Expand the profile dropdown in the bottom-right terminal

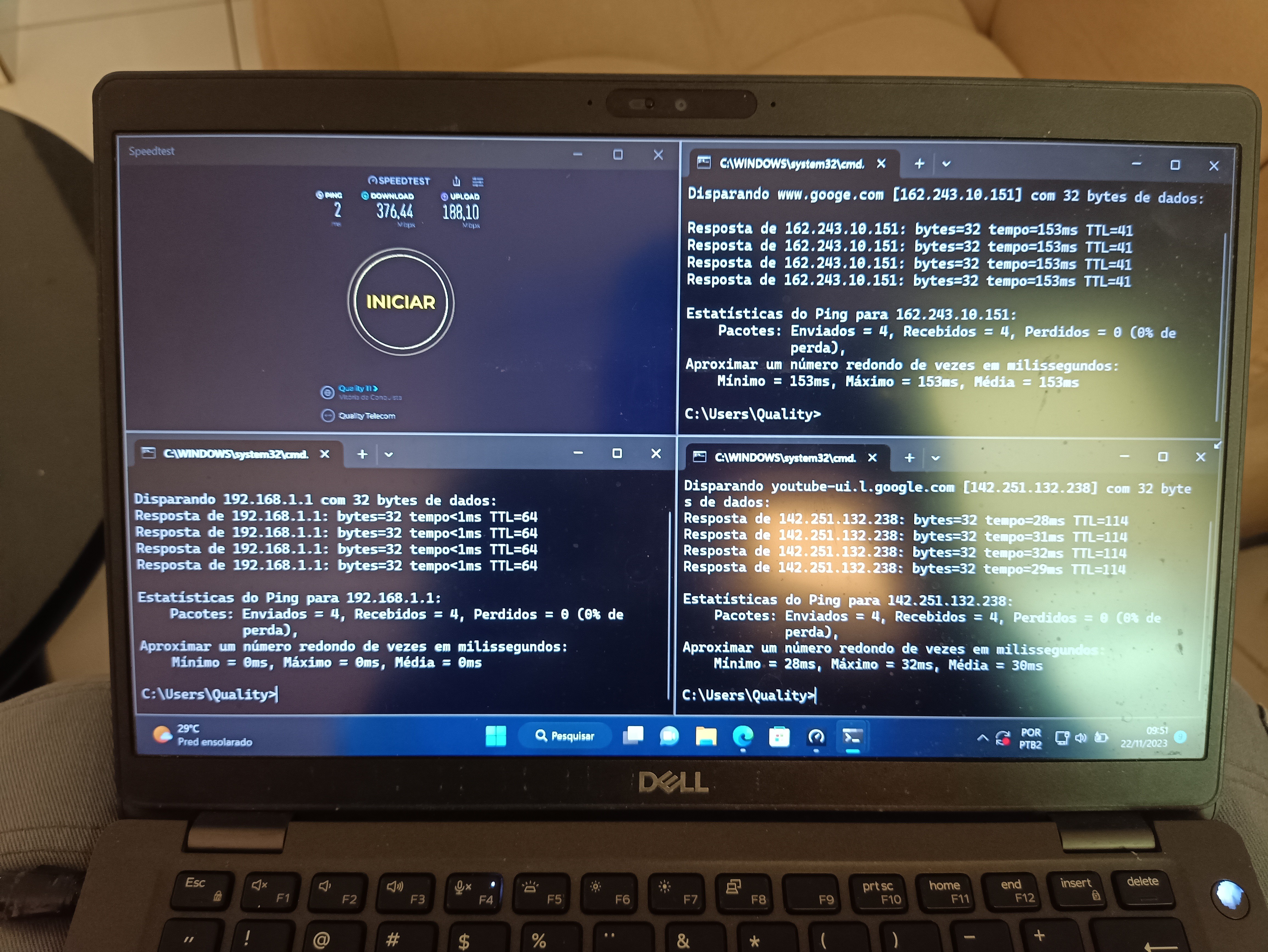tap(936, 458)
